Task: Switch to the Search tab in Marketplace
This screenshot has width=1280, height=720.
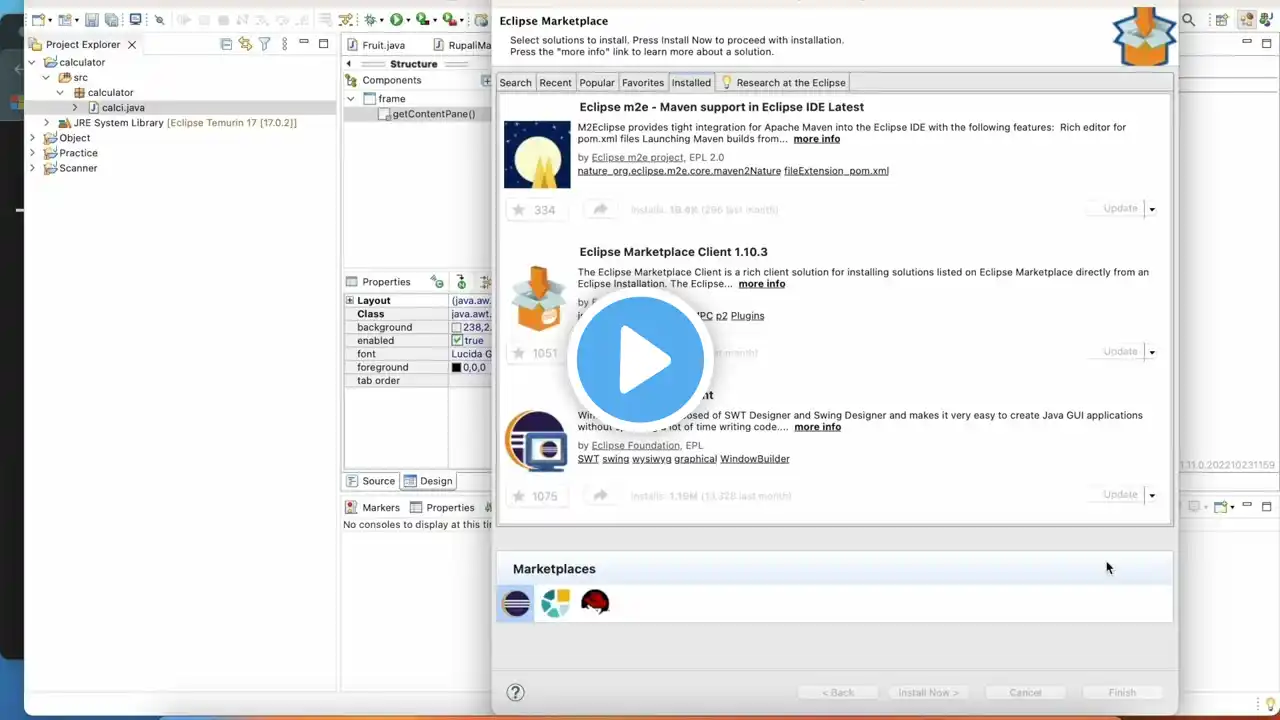Action: (x=515, y=83)
